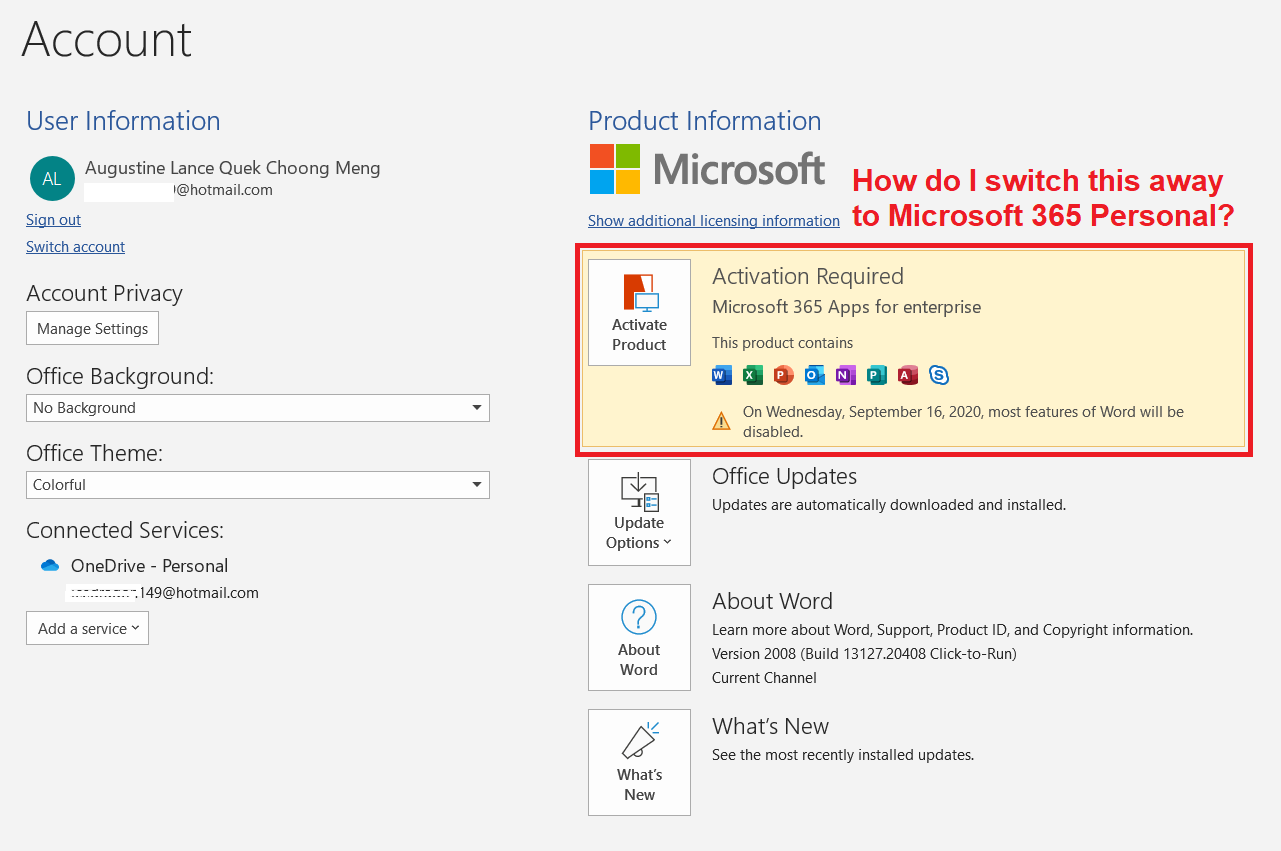This screenshot has width=1281, height=851.
Task: Click the This product contains label
Action: [782, 343]
